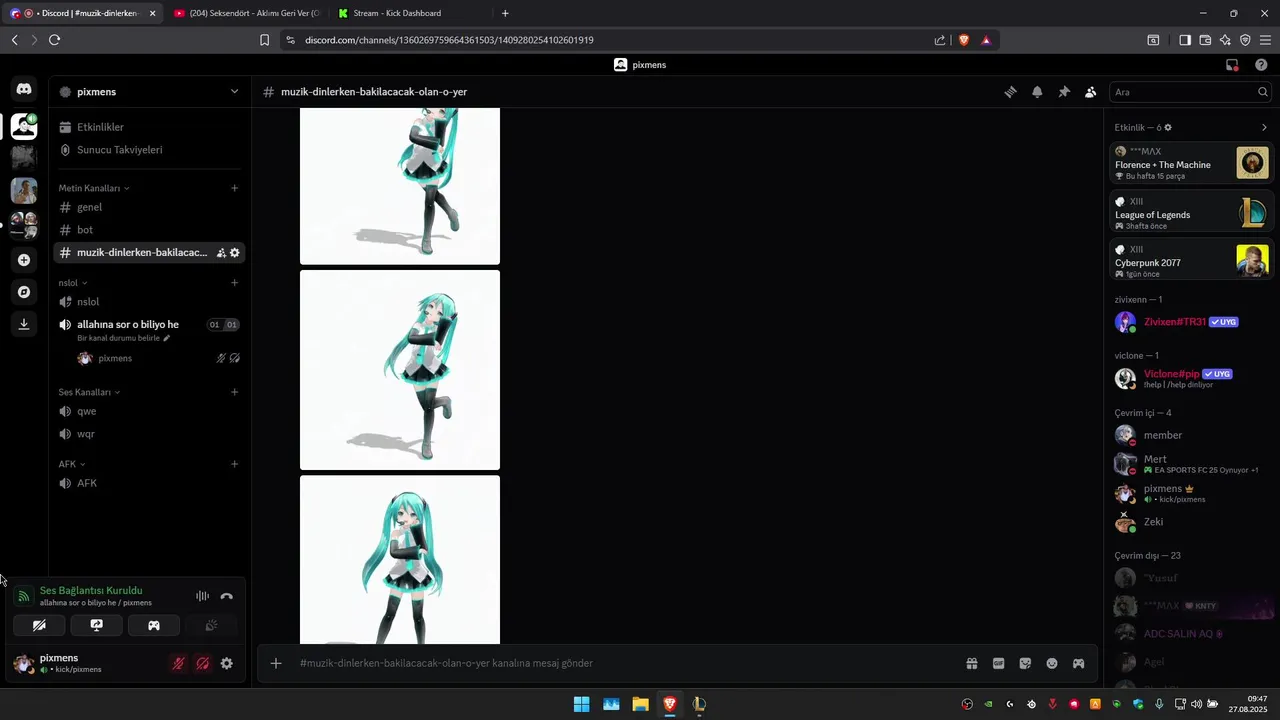Screen dimensions: 1280x720
Task: Open the Cyberpunk 2077 activity card
Action: pyautogui.click(x=1192, y=261)
